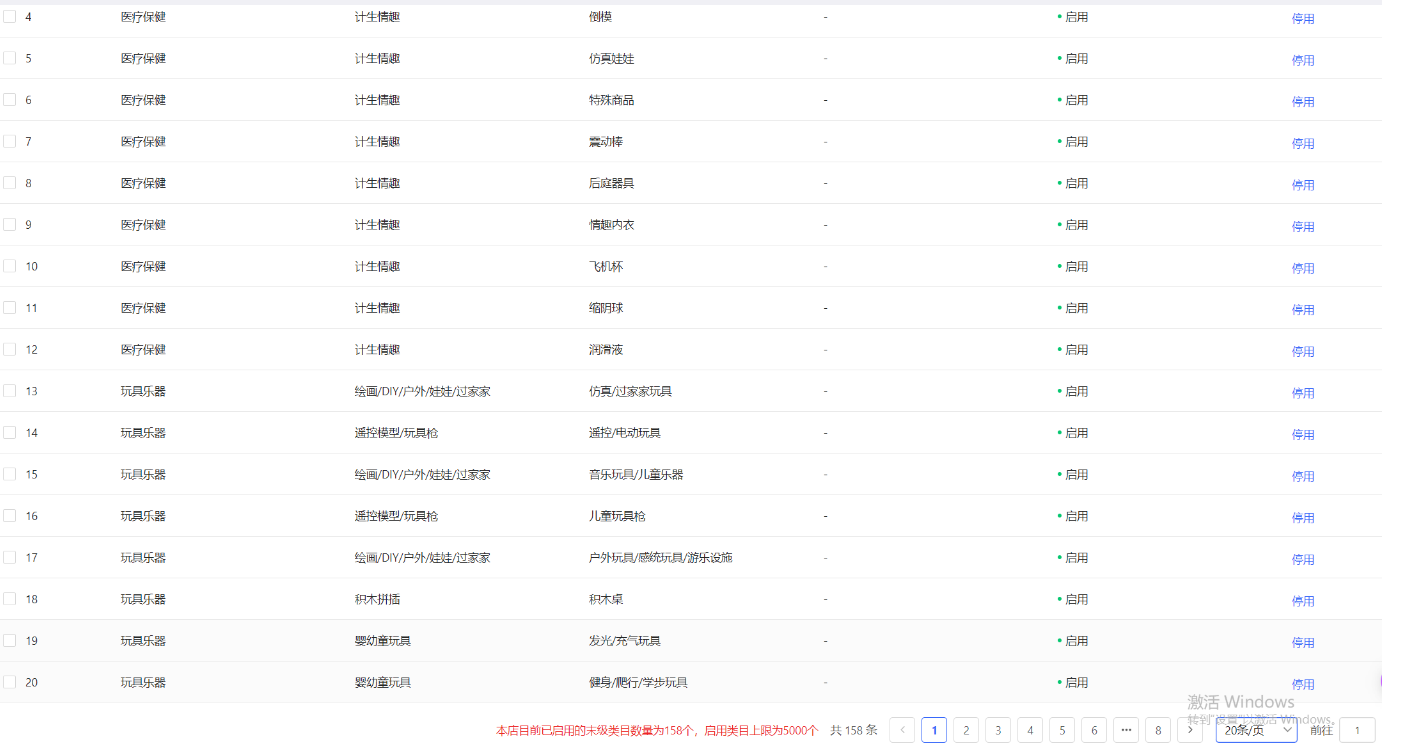Select the checkbox for row 10
This screenshot has width=1415, height=753.
pos(10,266)
